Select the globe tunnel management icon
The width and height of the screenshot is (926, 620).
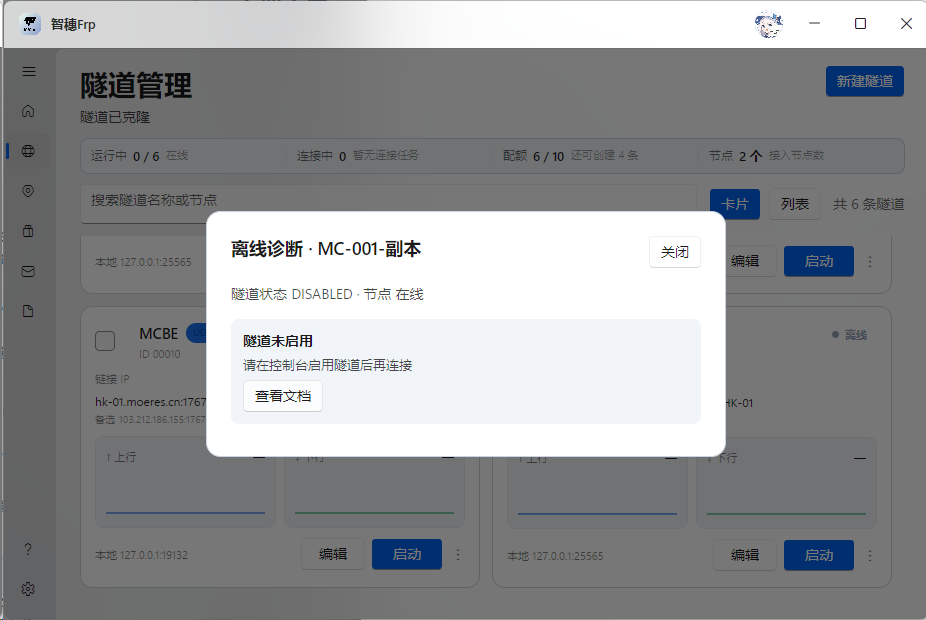[x=28, y=151]
